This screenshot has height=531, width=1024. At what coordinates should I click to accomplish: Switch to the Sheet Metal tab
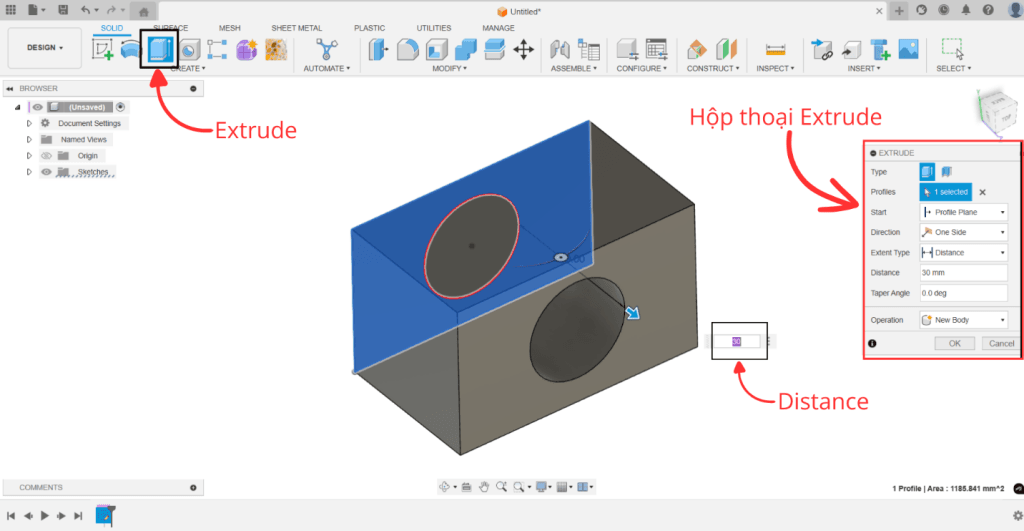296,28
